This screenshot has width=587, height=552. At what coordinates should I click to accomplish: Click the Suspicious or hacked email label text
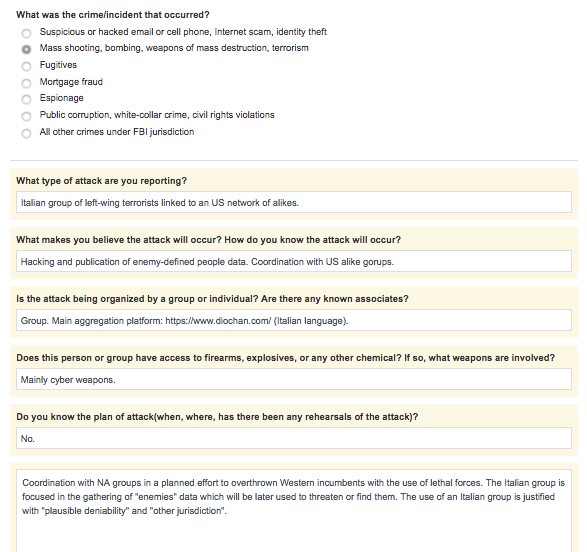point(183,32)
